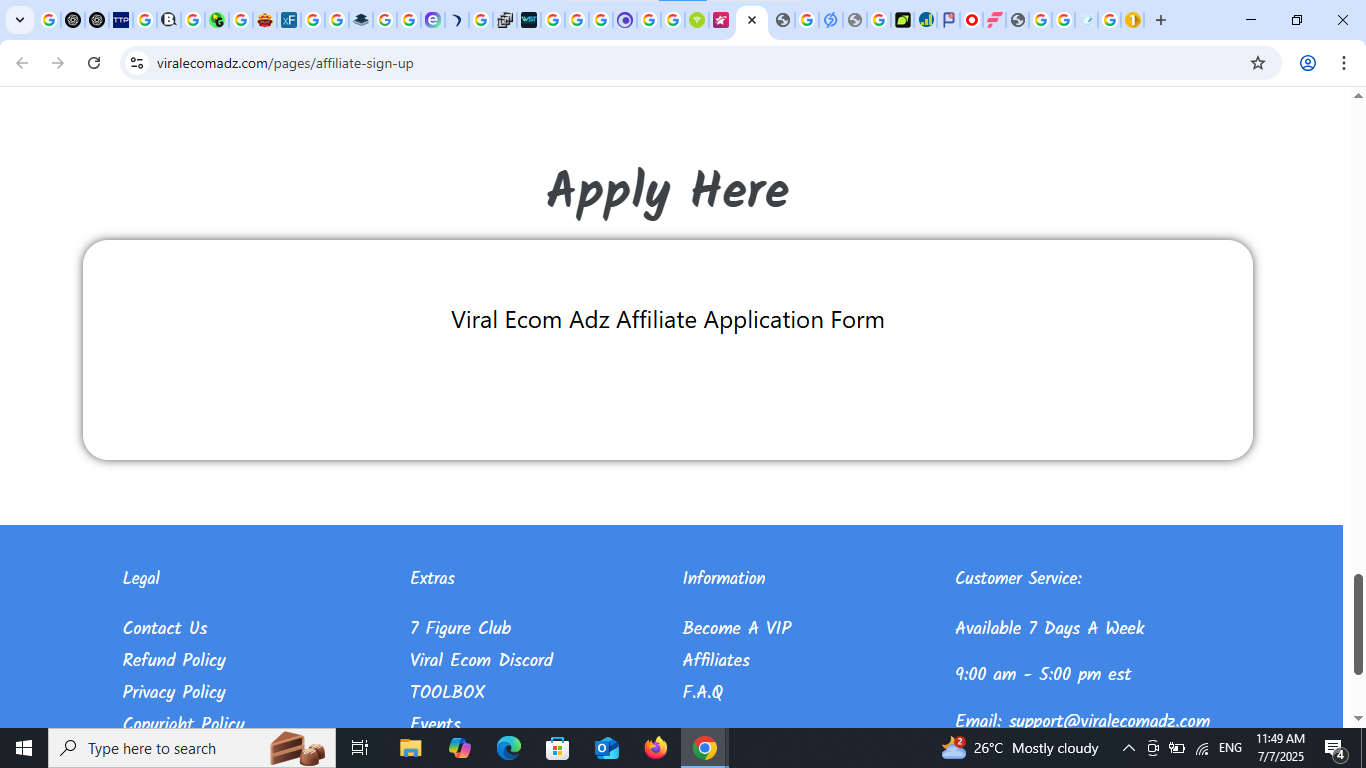Close the current active tab
The height and width of the screenshot is (768, 1366).
point(752,20)
